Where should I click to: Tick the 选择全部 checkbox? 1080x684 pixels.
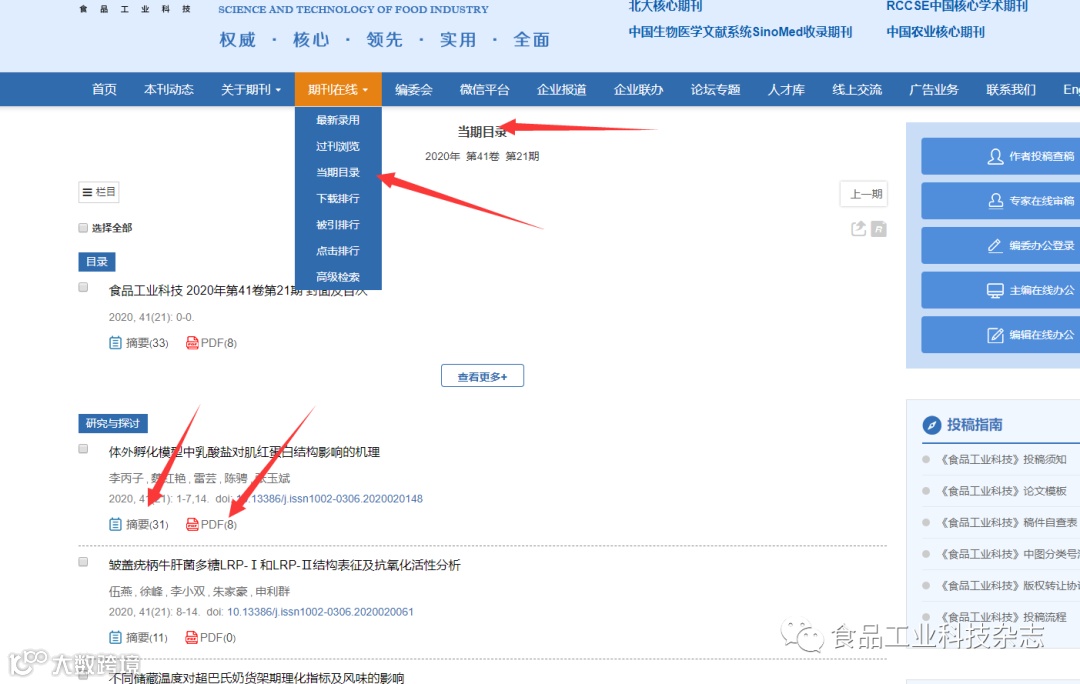83,227
